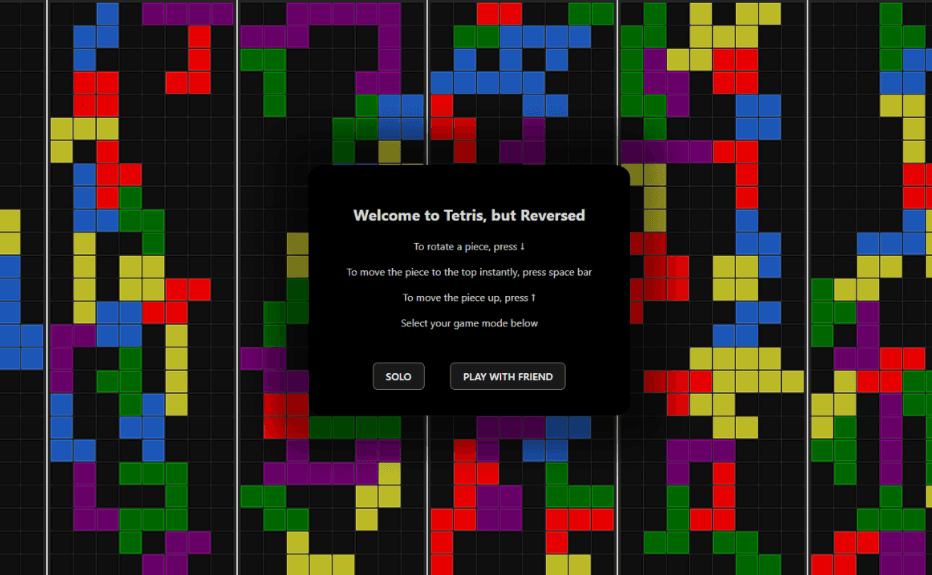Screen dimensions: 932x575
Task: Click the 'press space bar' instruction line
Action: tap(469, 272)
